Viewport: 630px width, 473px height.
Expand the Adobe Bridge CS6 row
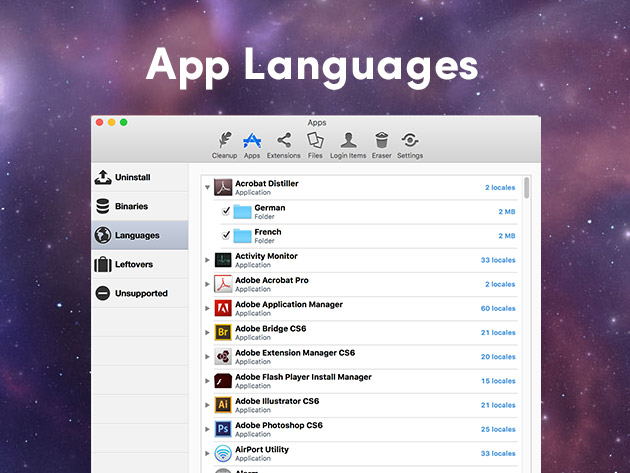tap(207, 332)
